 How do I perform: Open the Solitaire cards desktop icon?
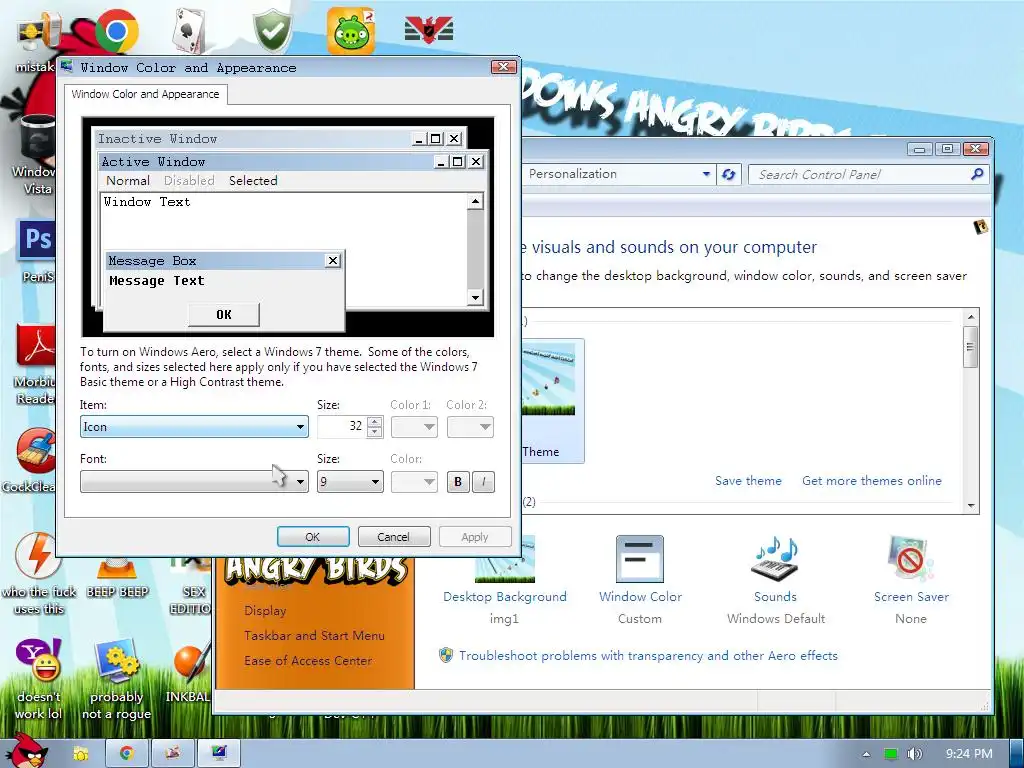[x=189, y=30]
